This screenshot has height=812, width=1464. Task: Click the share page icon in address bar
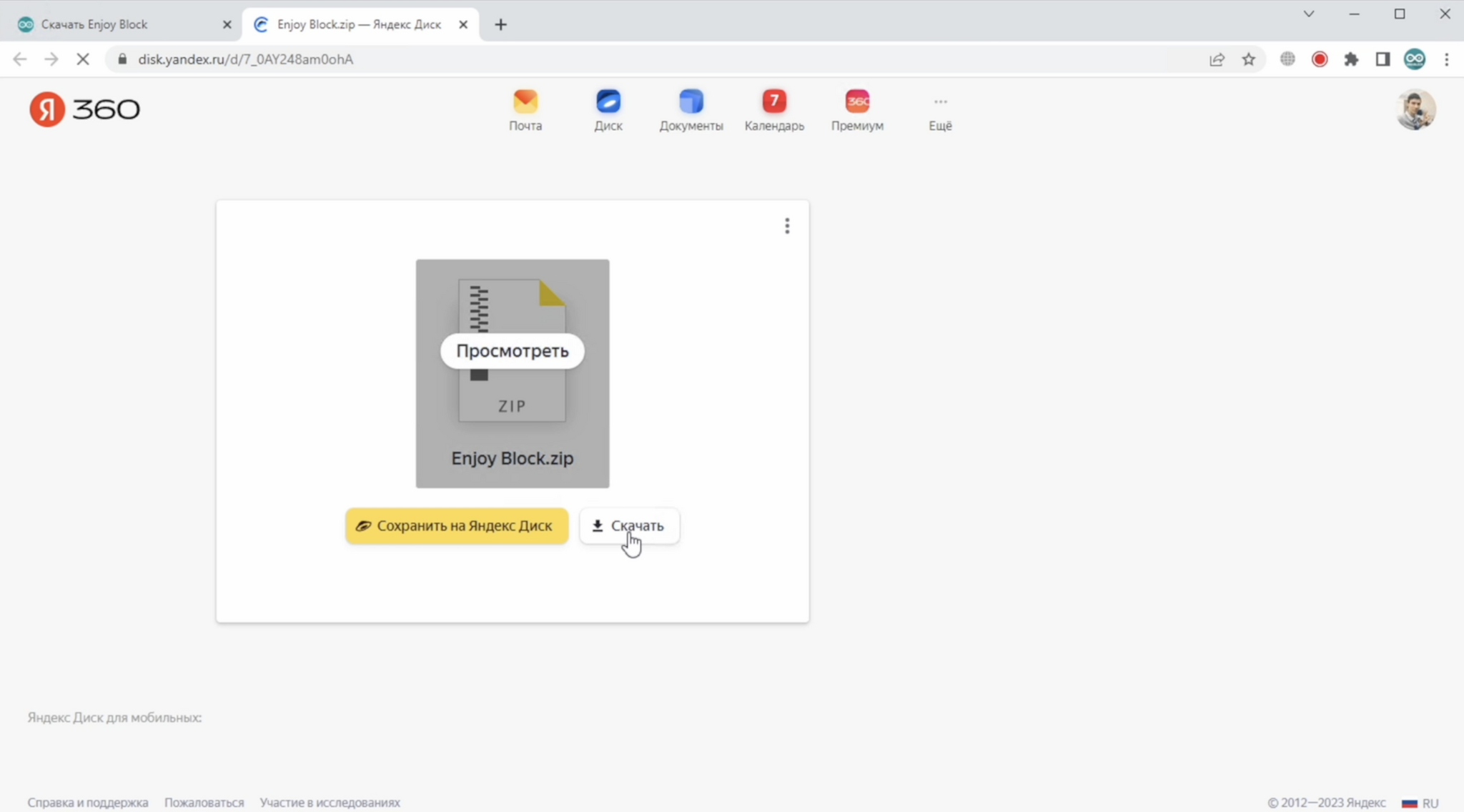[1217, 59]
